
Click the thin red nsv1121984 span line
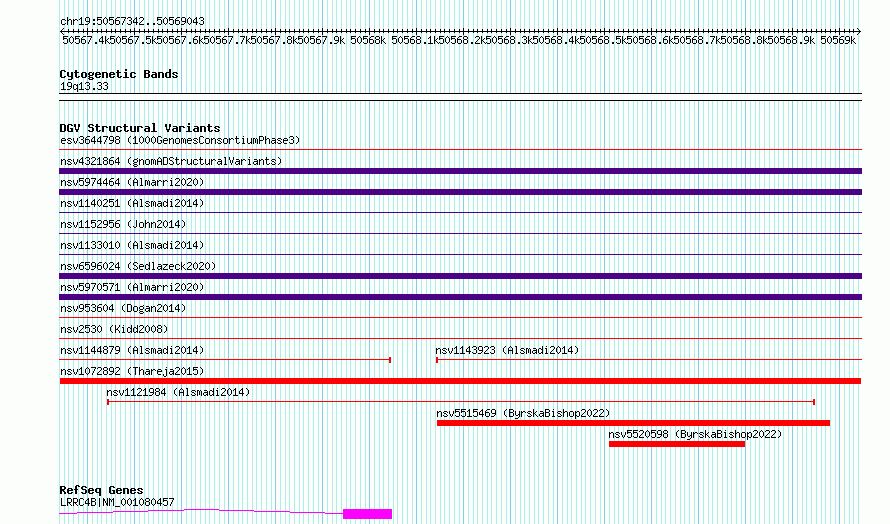[461, 402]
